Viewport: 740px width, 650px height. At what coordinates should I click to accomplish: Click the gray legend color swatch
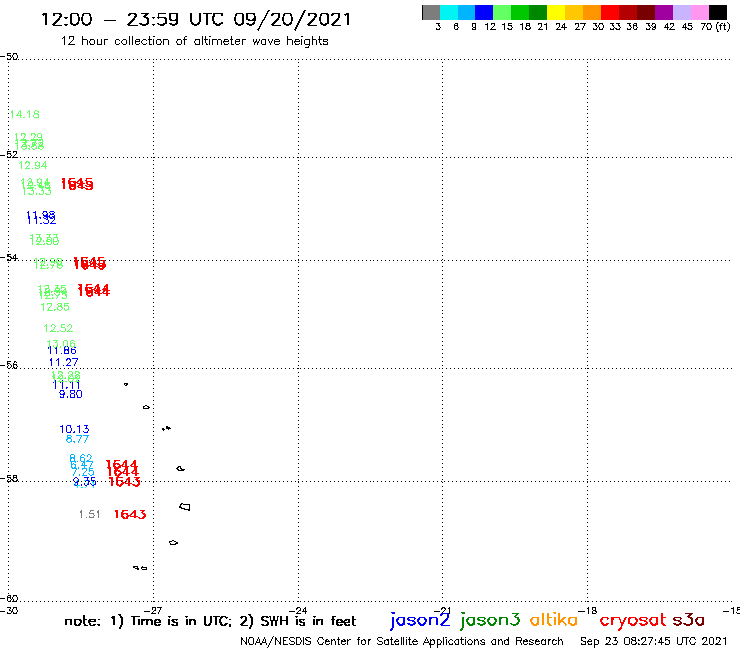431,12
